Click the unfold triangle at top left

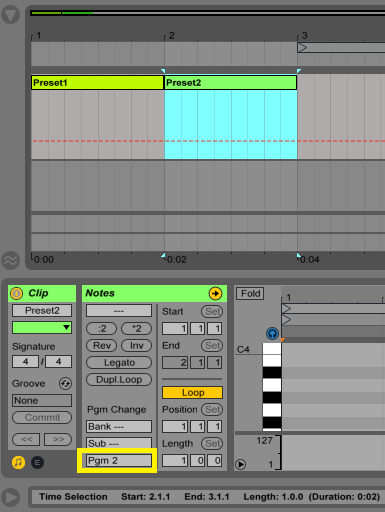[x=10, y=15]
